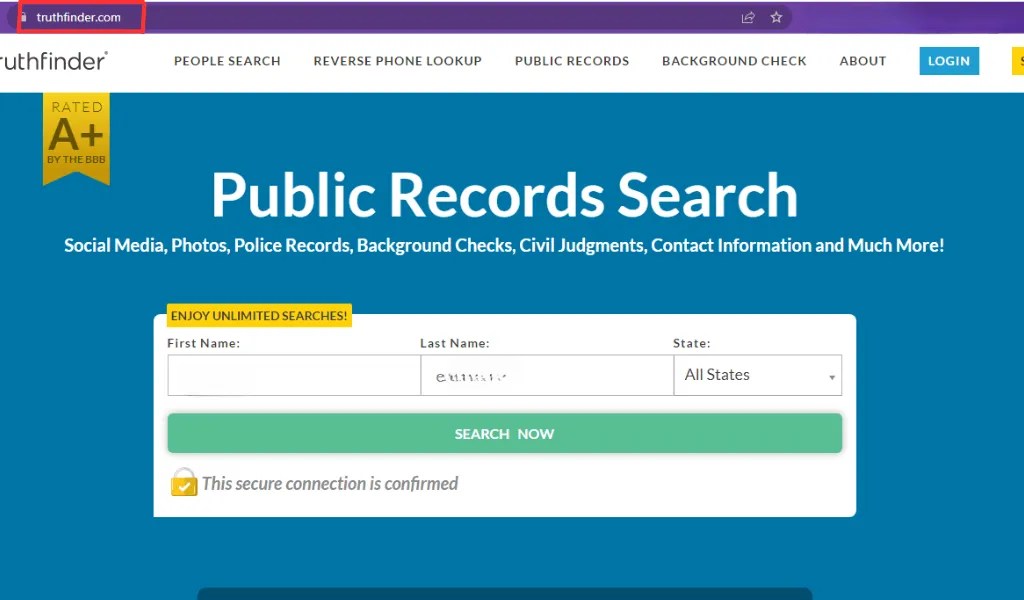The image size is (1024, 600).
Task: Click 'This secure connection is confirmed' text
Action: point(330,483)
